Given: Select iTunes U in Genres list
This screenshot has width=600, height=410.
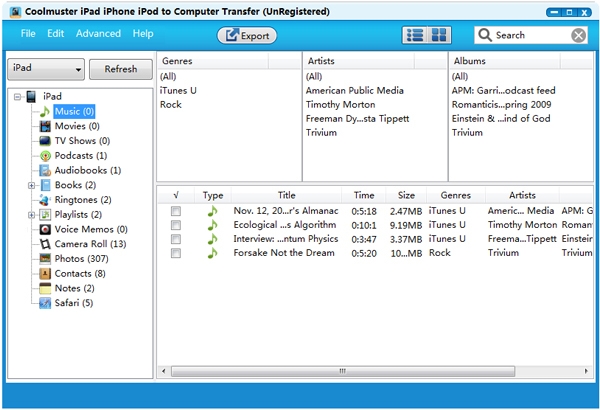Looking at the screenshot, I should [x=178, y=91].
